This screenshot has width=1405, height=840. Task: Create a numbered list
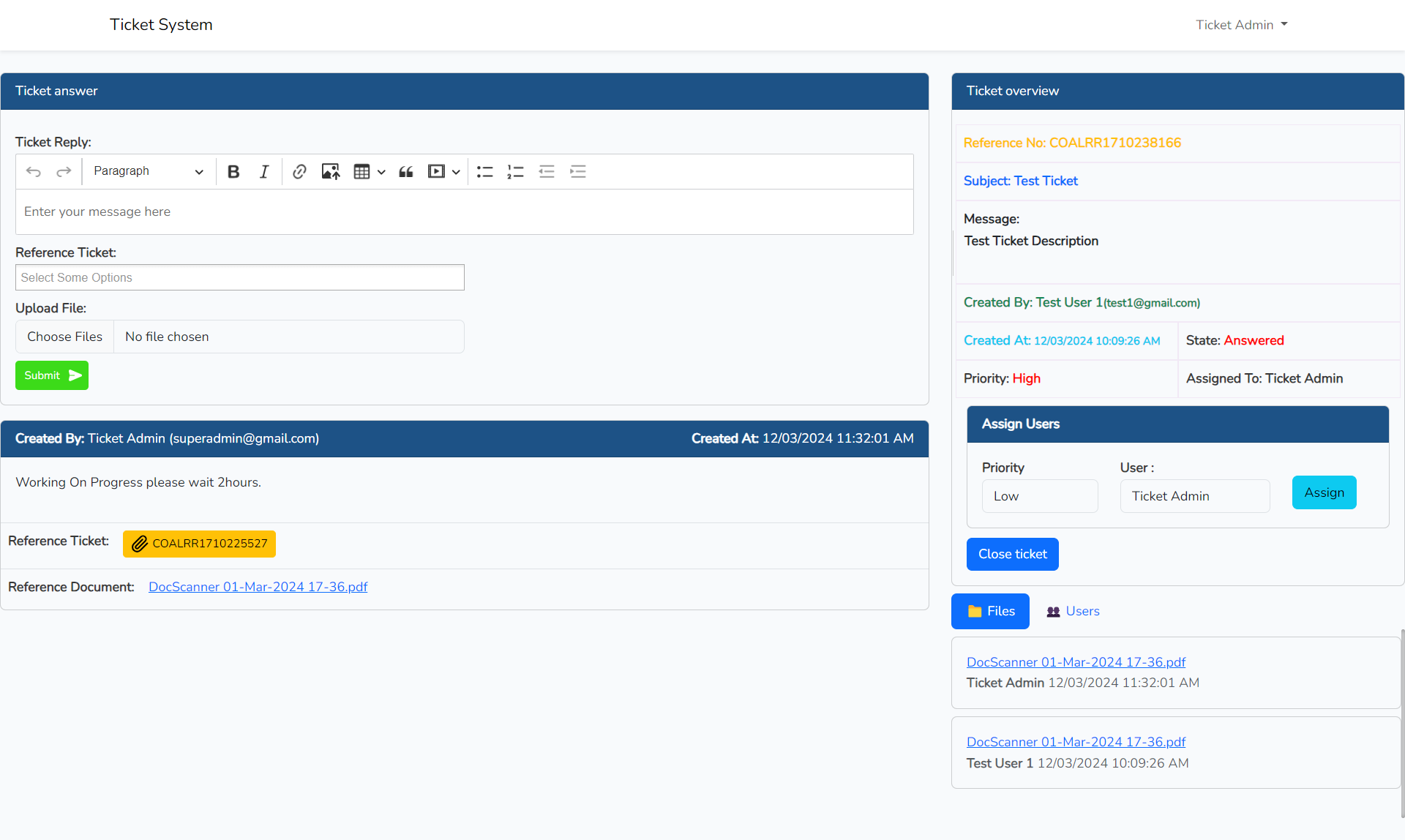coord(515,171)
